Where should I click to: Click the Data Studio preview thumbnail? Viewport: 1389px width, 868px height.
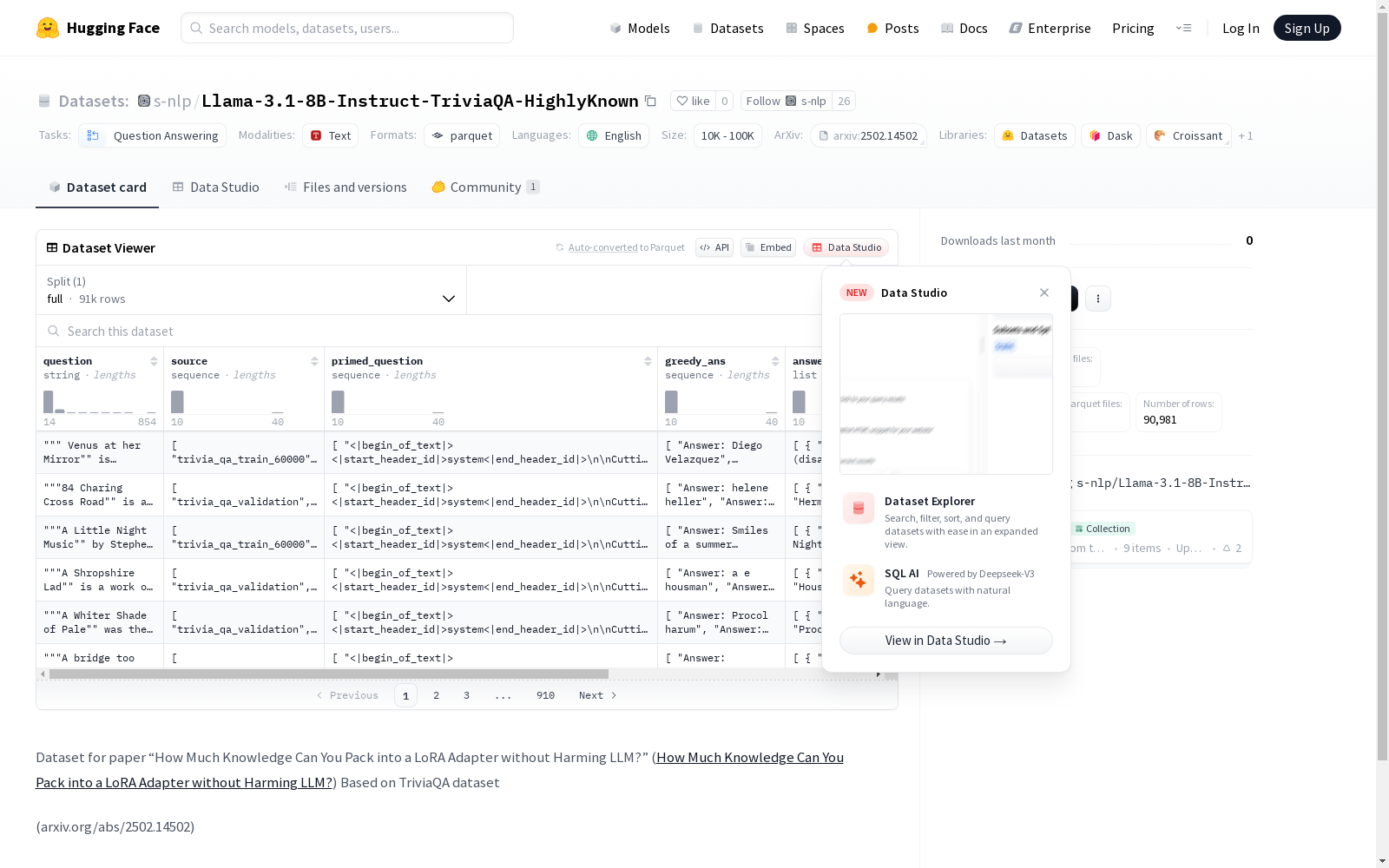946,394
